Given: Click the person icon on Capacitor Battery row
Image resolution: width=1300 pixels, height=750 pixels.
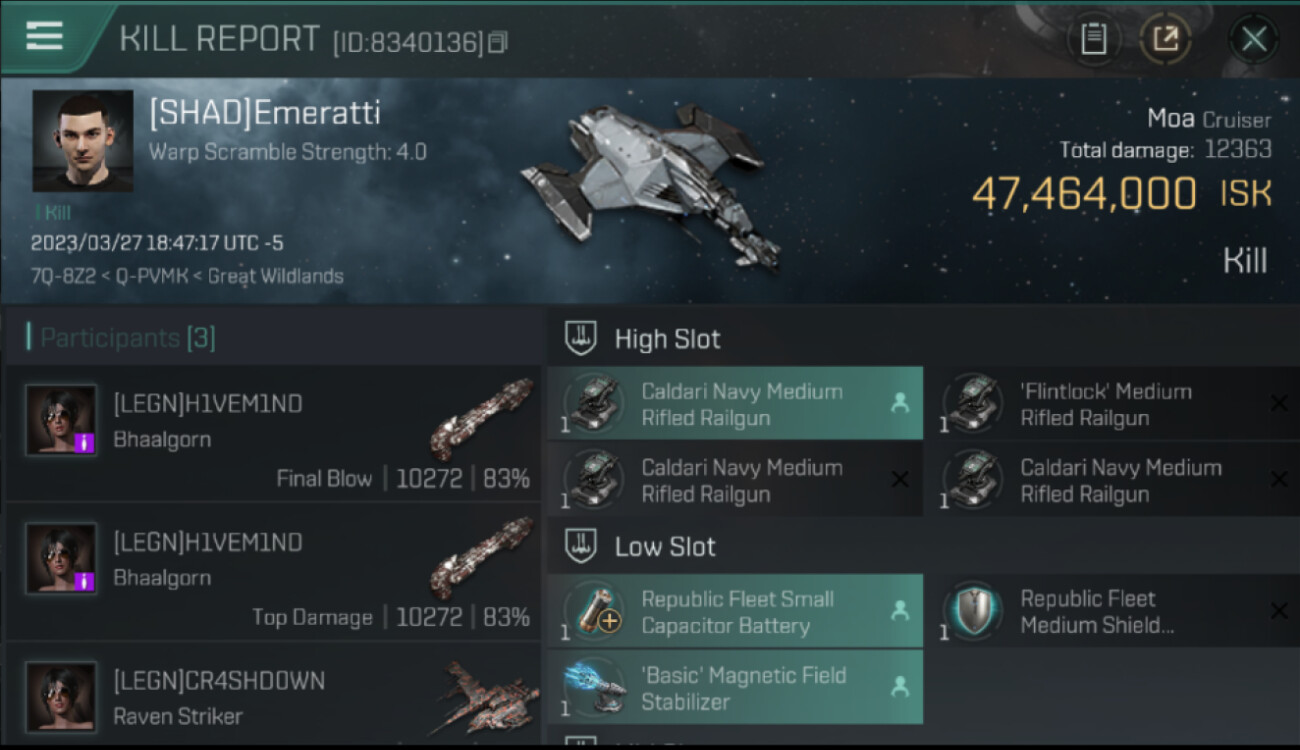Looking at the screenshot, I should [x=900, y=610].
